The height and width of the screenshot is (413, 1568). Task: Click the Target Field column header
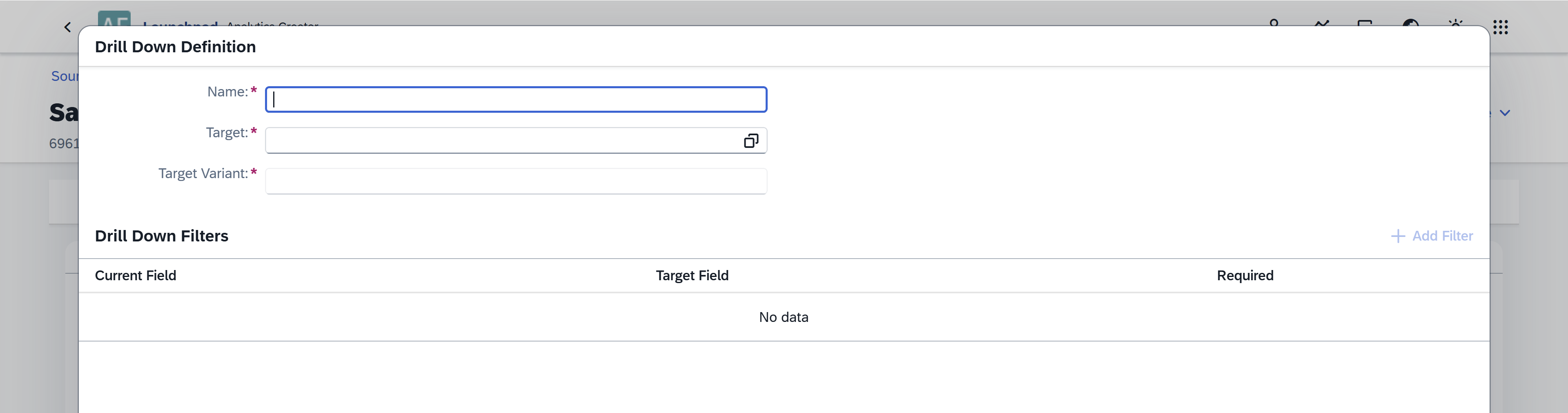coord(691,275)
